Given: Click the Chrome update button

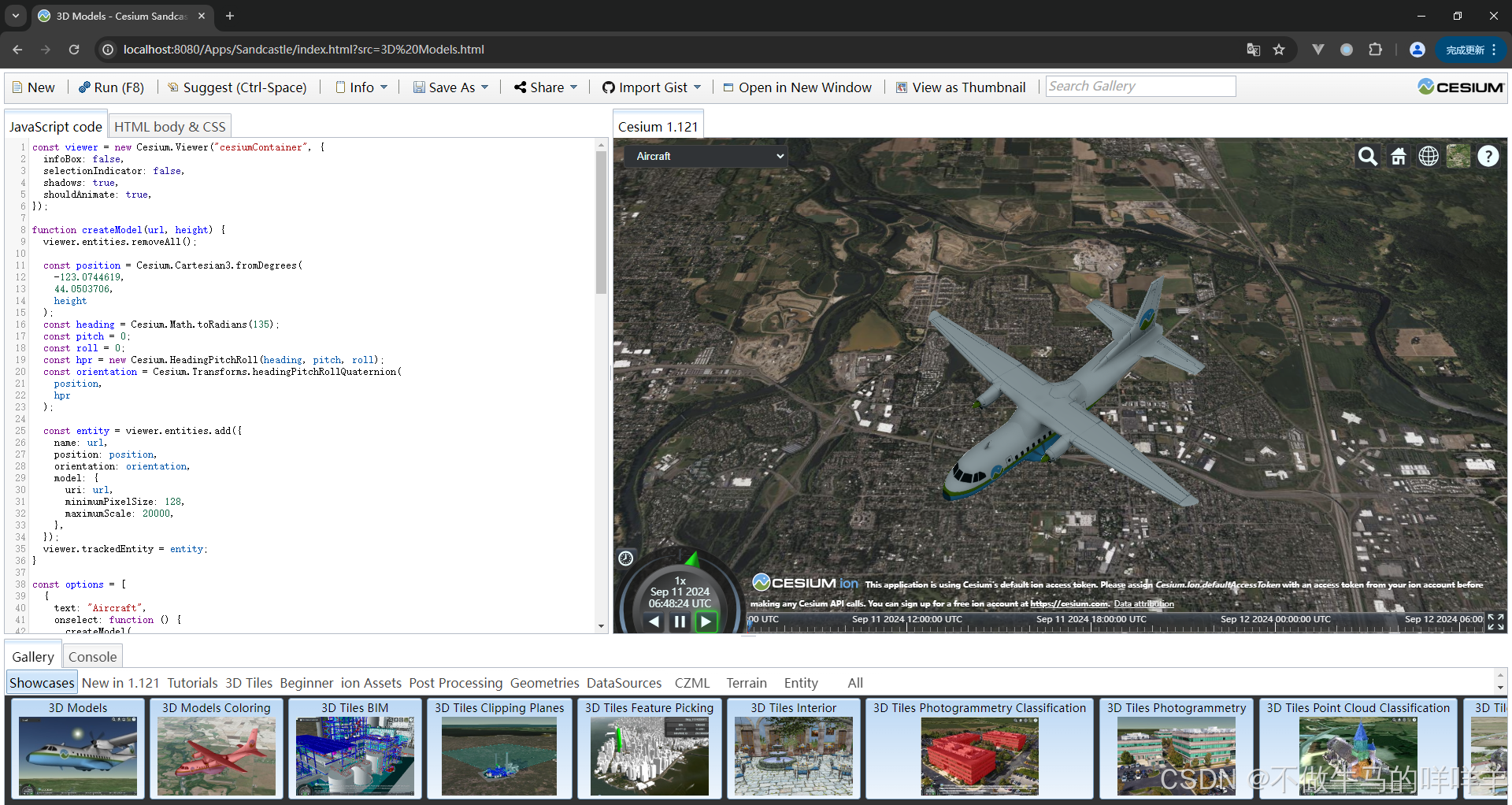Looking at the screenshot, I should 1470,50.
